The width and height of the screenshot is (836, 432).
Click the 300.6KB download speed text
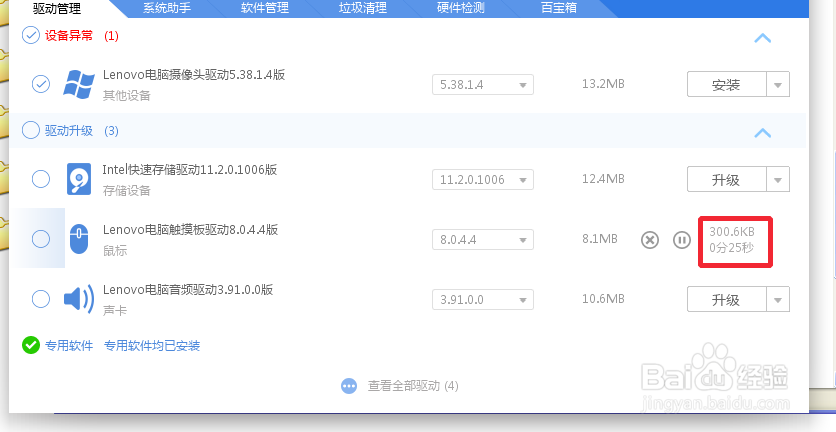point(732,231)
